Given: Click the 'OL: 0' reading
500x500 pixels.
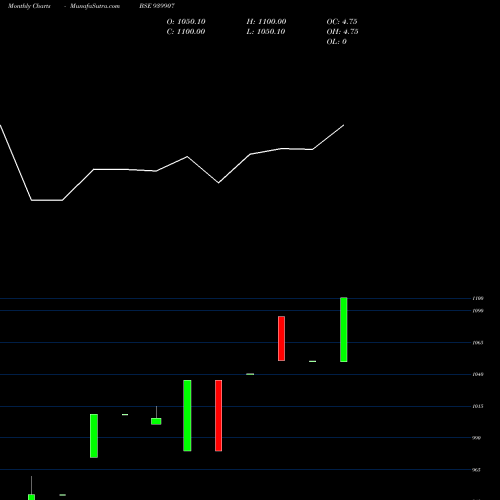Looking at the screenshot, I should (337, 42).
